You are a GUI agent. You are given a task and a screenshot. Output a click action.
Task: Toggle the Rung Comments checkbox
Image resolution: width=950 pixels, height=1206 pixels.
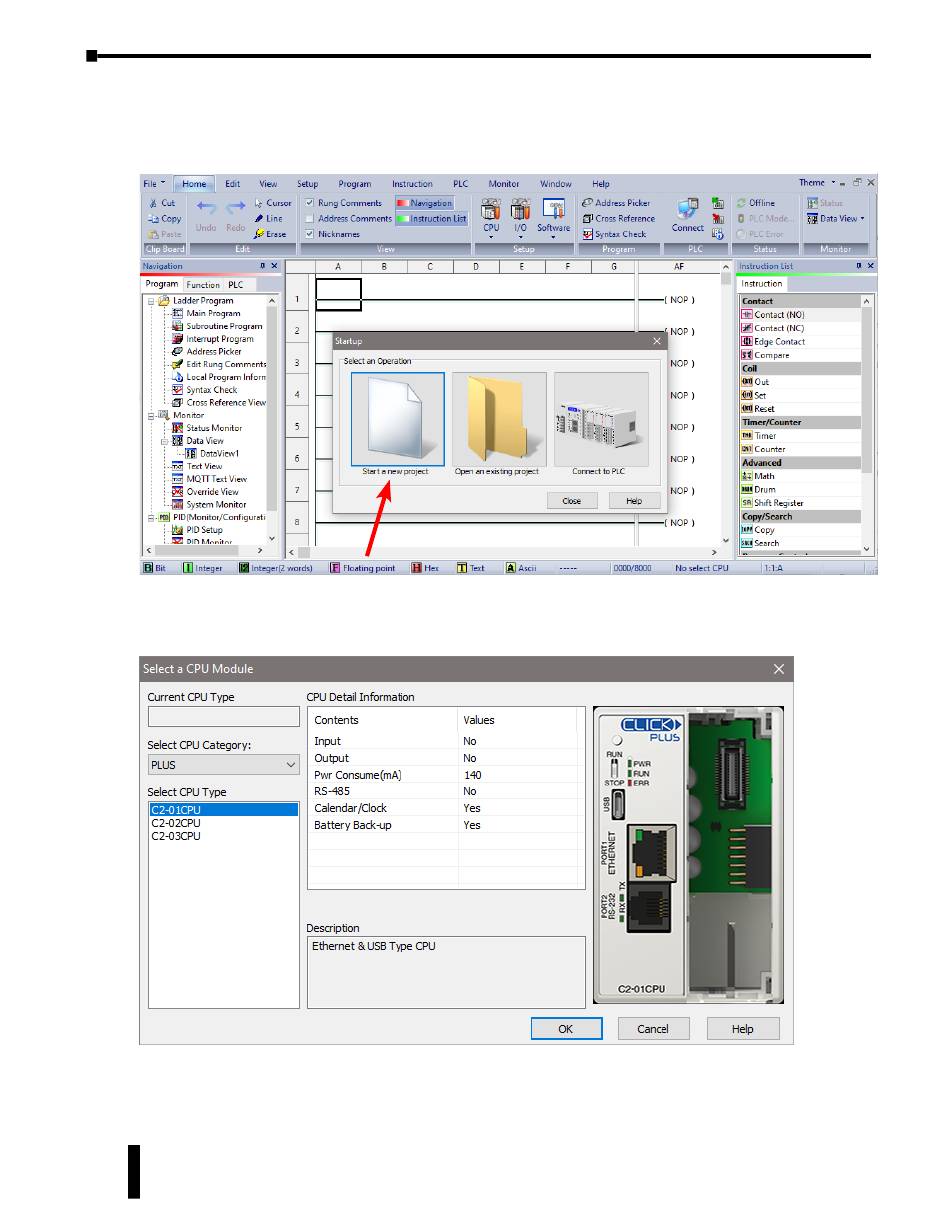(x=310, y=203)
